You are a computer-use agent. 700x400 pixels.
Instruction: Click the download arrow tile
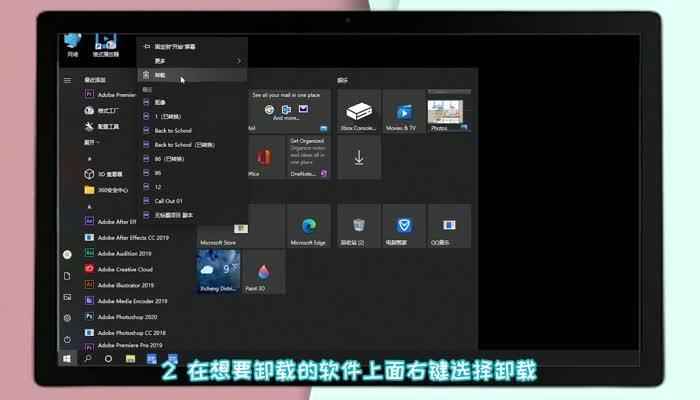coord(359,157)
